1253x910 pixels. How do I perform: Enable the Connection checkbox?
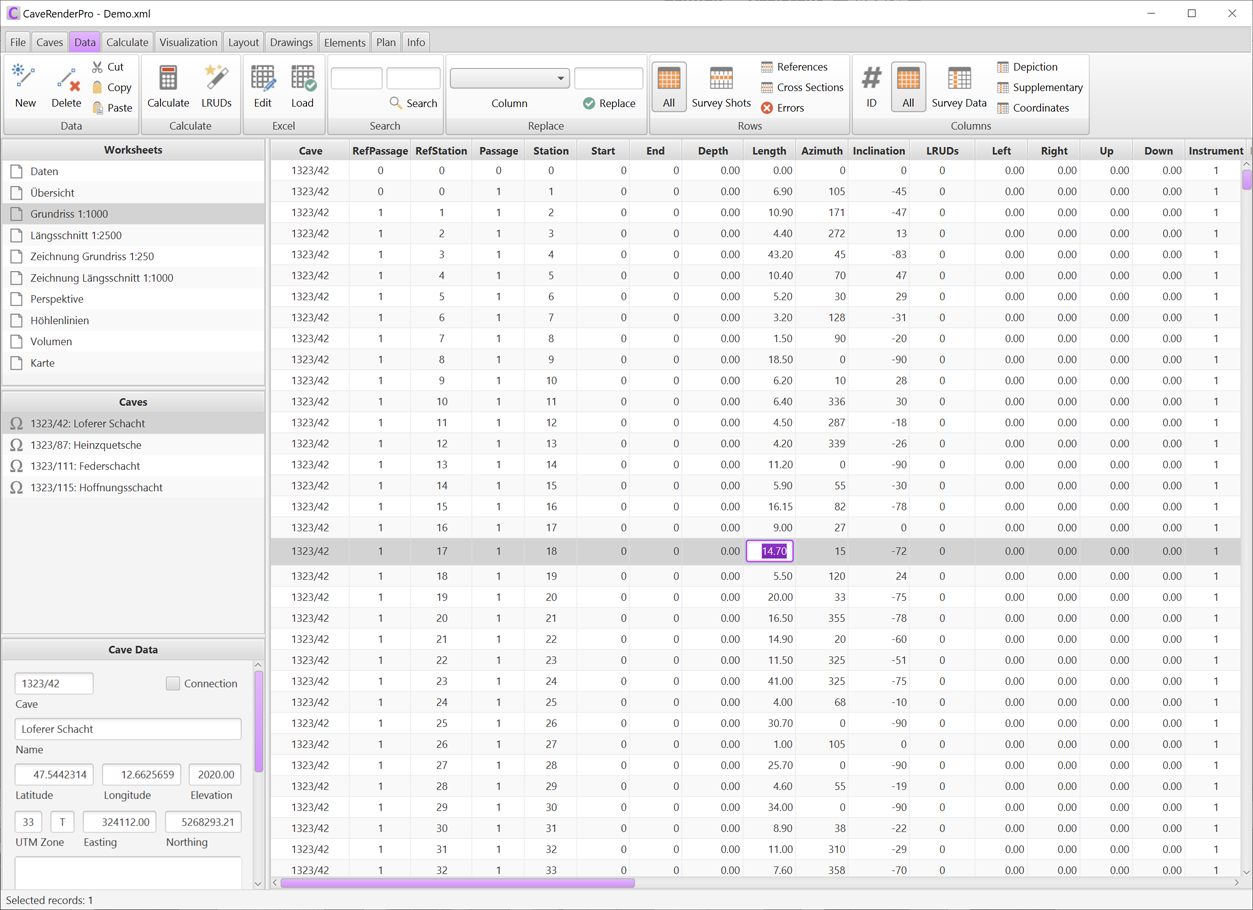click(173, 683)
